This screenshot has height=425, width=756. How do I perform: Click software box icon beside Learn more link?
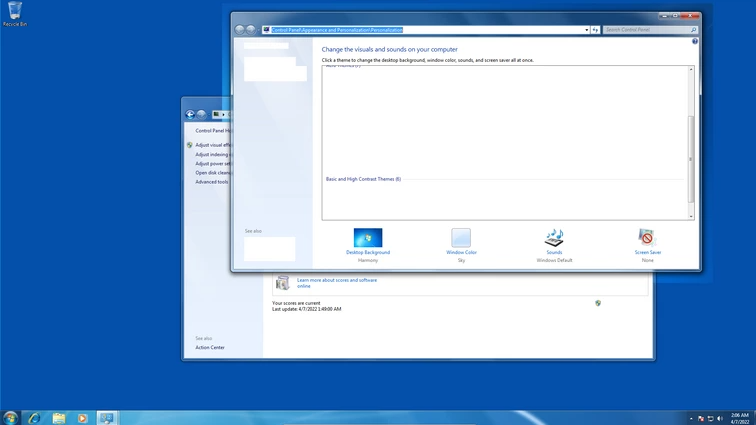pos(283,283)
